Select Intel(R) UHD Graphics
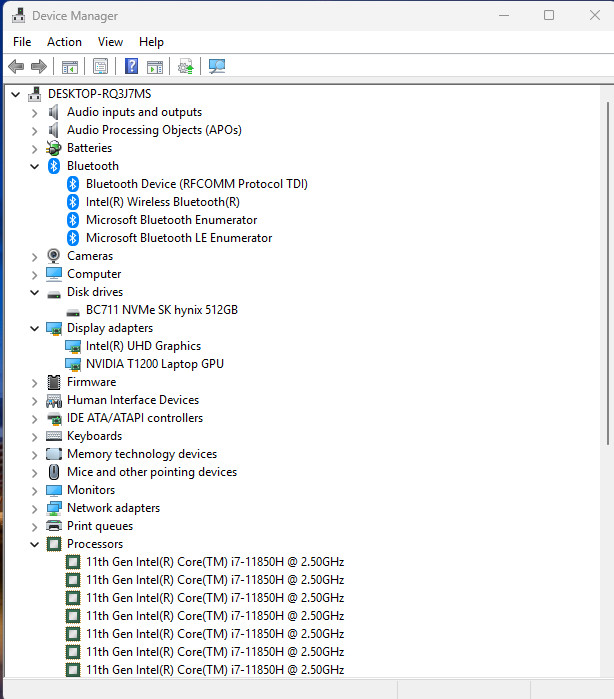The height and width of the screenshot is (699, 614). tap(143, 346)
